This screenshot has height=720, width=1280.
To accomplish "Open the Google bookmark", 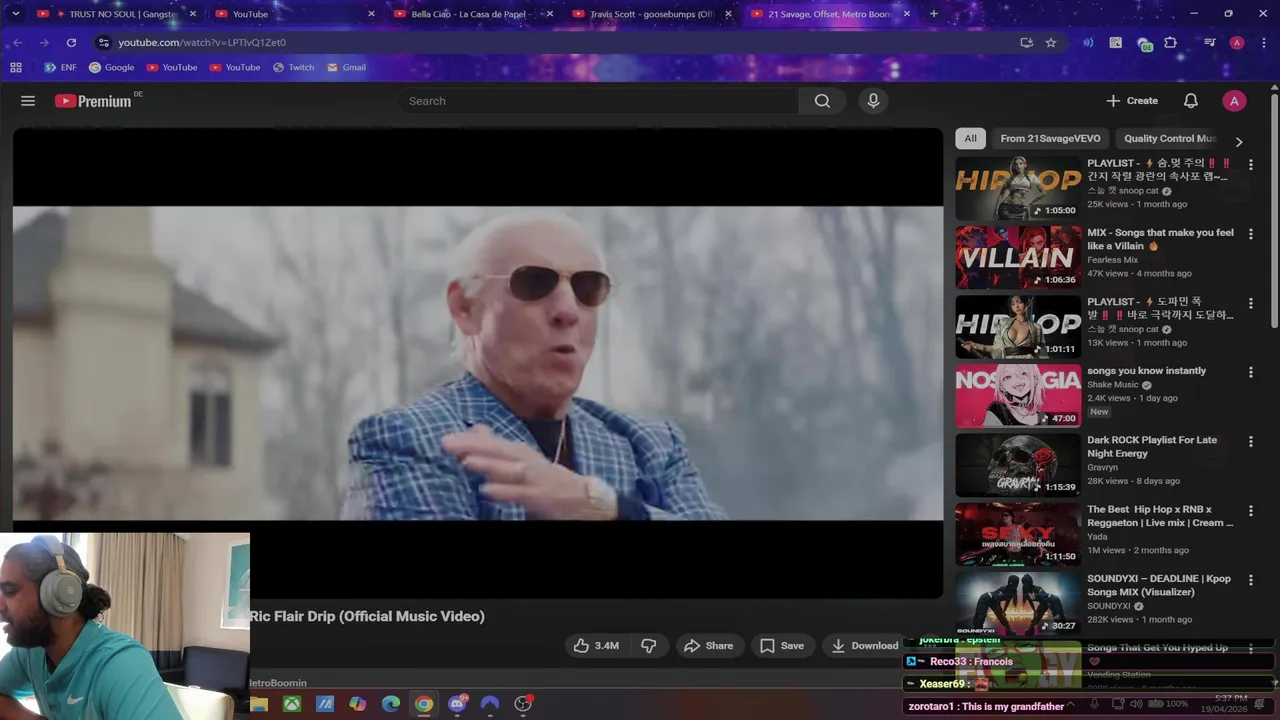I will 111,67.
